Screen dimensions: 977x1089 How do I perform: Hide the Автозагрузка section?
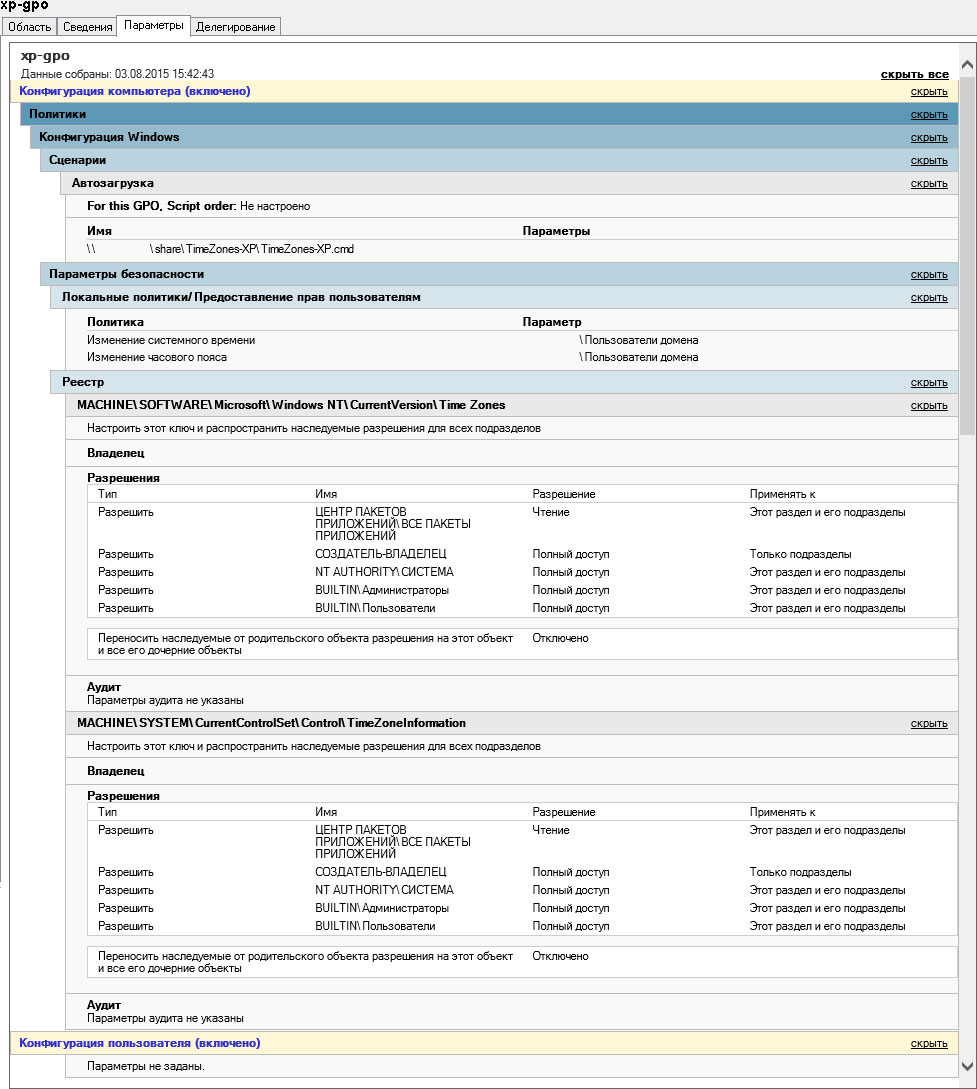(929, 183)
